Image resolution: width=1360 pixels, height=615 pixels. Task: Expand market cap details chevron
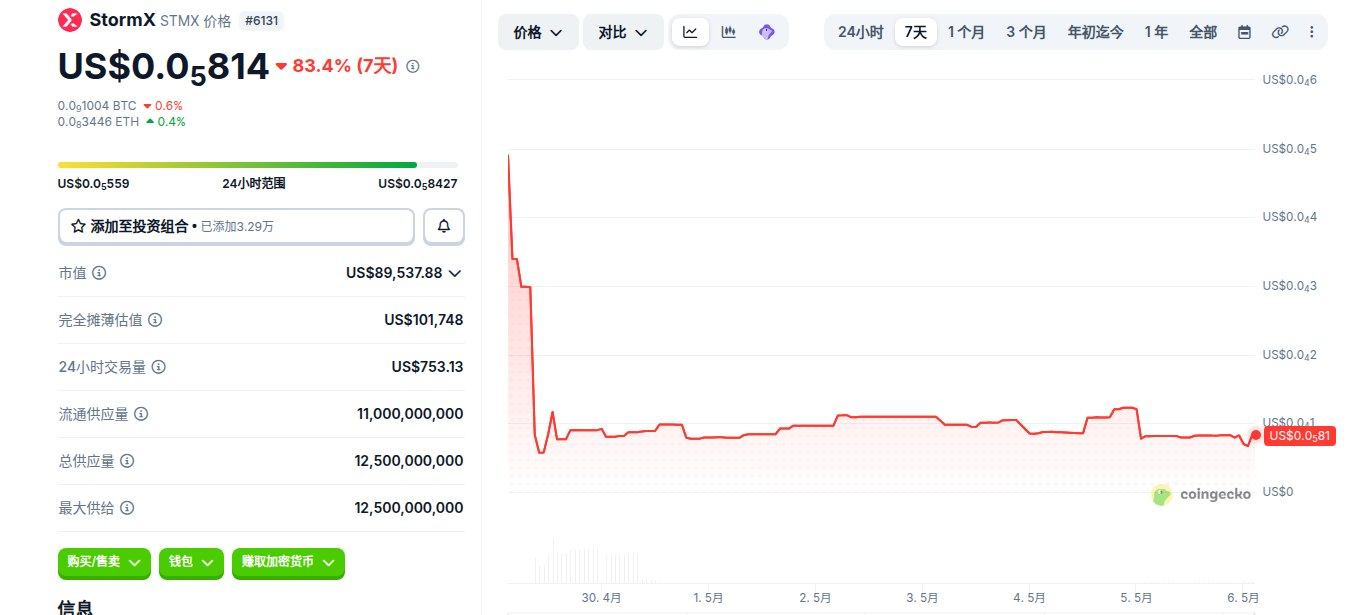tap(455, 273)
